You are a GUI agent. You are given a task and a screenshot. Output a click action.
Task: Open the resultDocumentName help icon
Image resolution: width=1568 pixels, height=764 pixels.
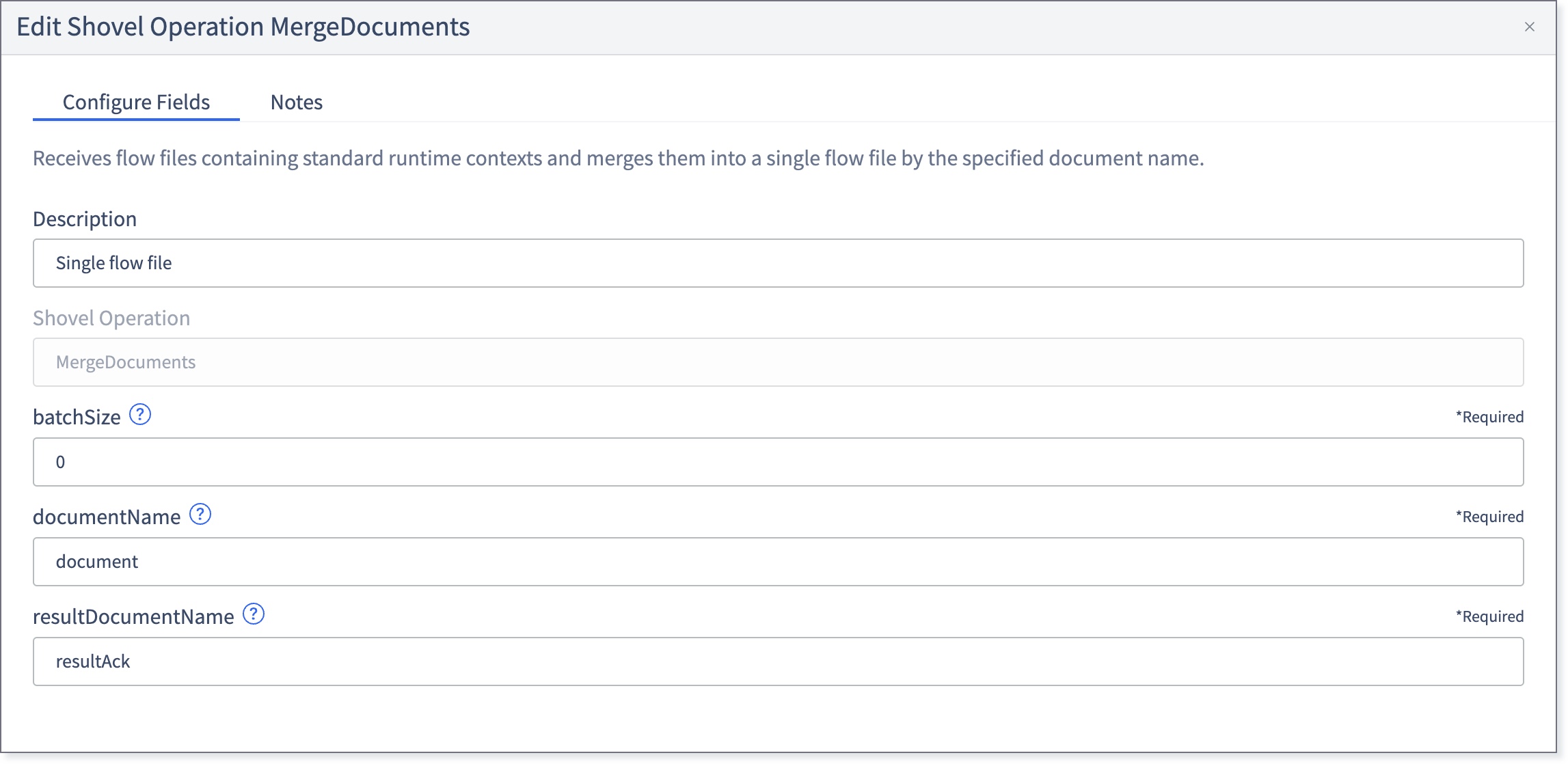coord(254,614)
